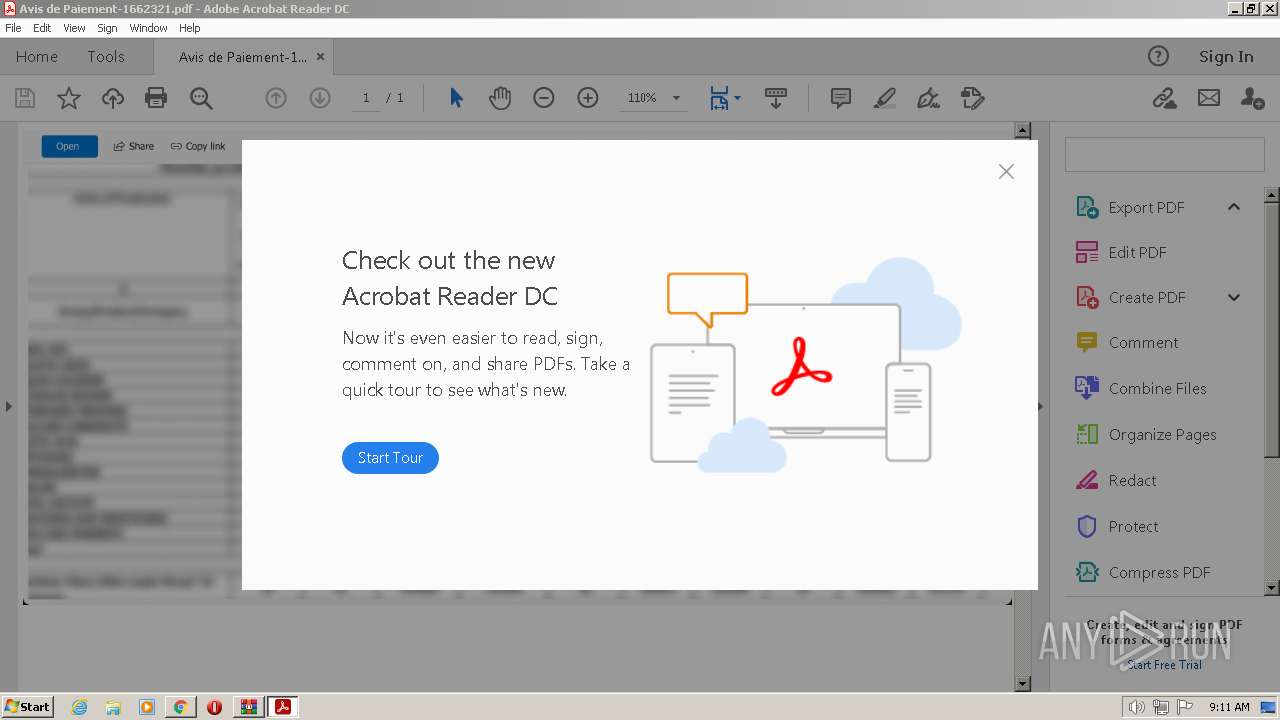This screenshot has height=720, width=1280.
Task: Open the Sign menu
Action: tap(107, 28)
